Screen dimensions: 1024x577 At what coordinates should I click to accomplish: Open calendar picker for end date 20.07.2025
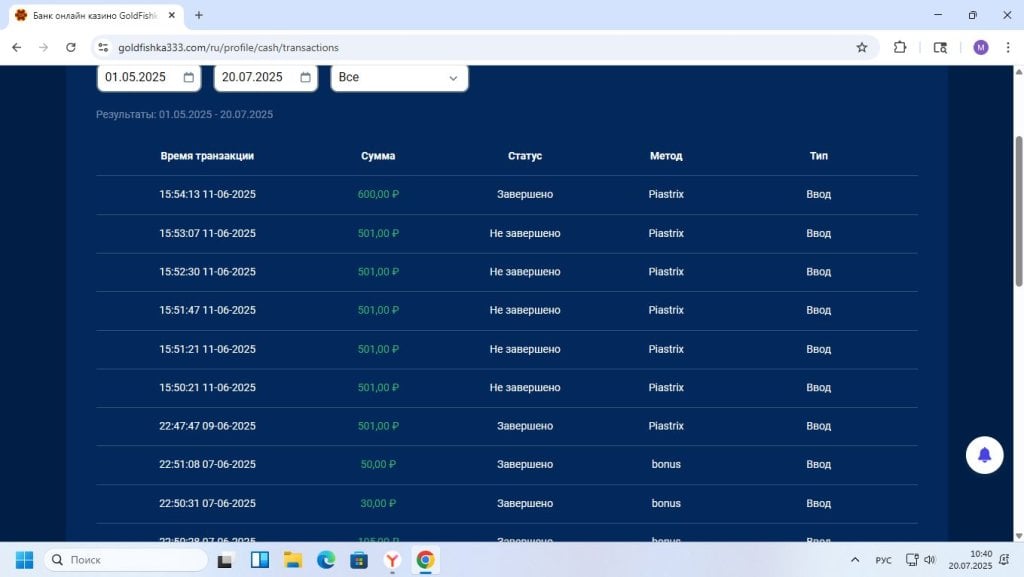(306, 77)
